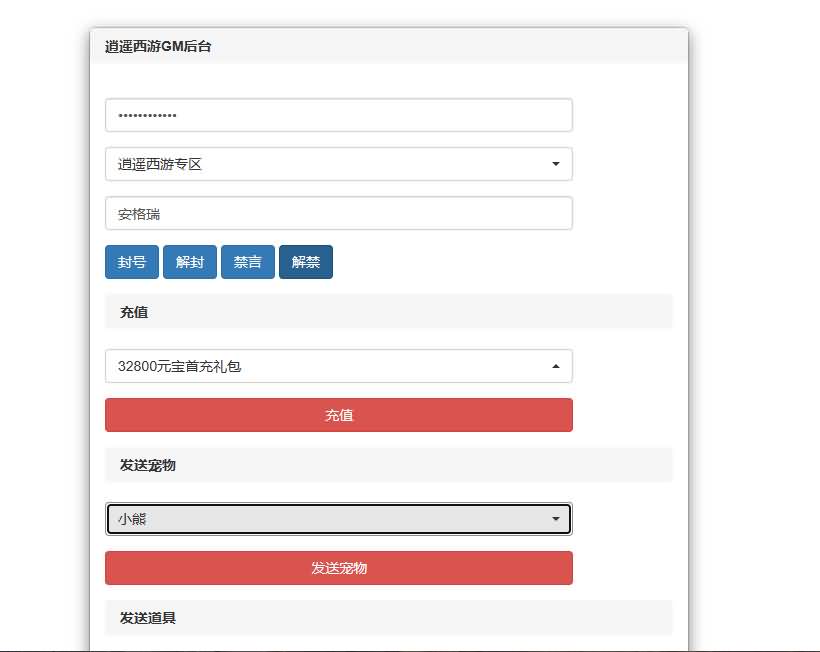The width and height of the screenshot is (820, 652).
Task: Click the page scrollbar on the right edge
Action: tap(814, 326)
